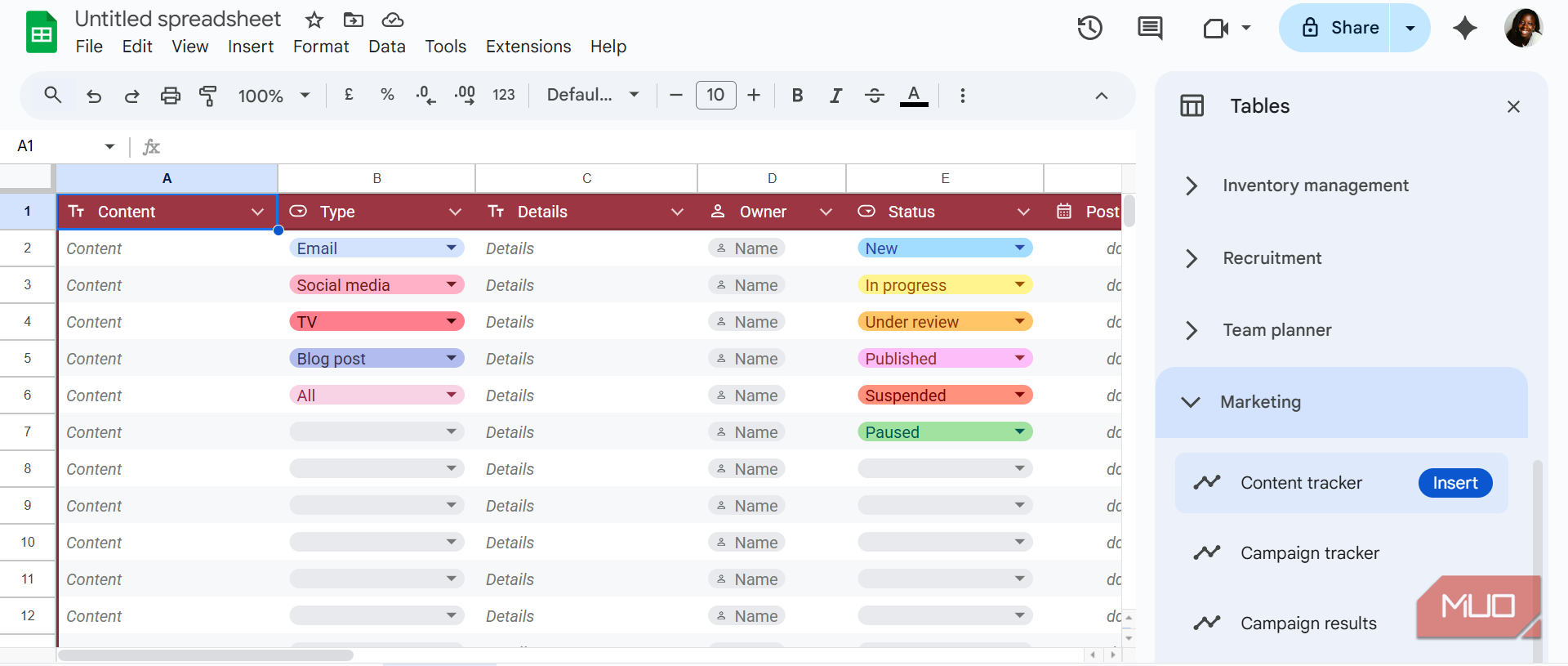Close the Tables side panel
The height and width of the screenshot is (666, 1568).
pyautogui.click(x=1513, y=106)
